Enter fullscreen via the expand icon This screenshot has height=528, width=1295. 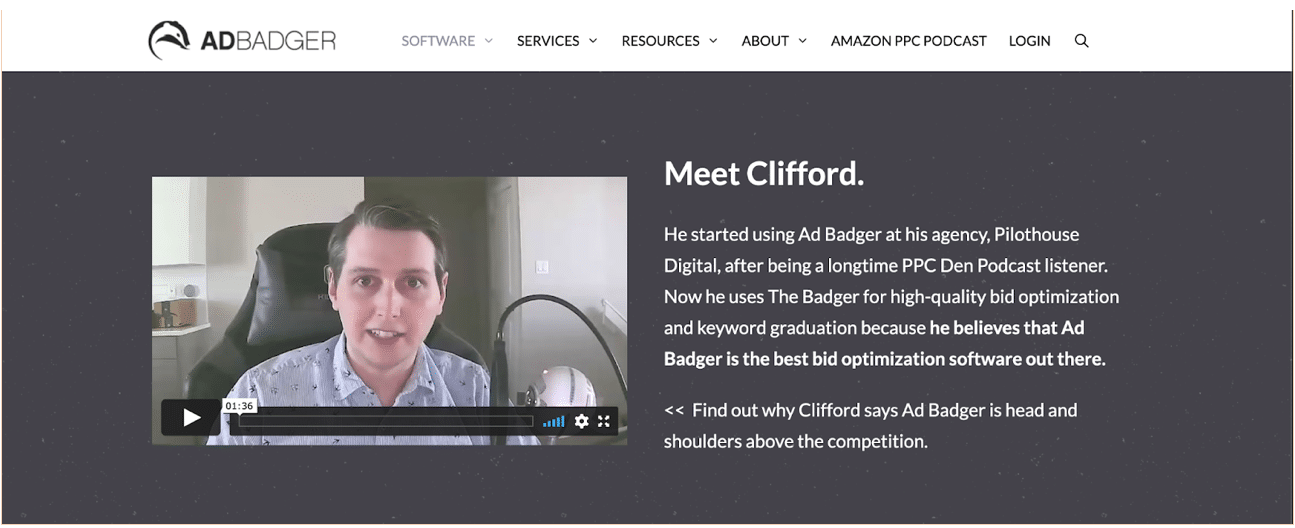coord(604,421)
